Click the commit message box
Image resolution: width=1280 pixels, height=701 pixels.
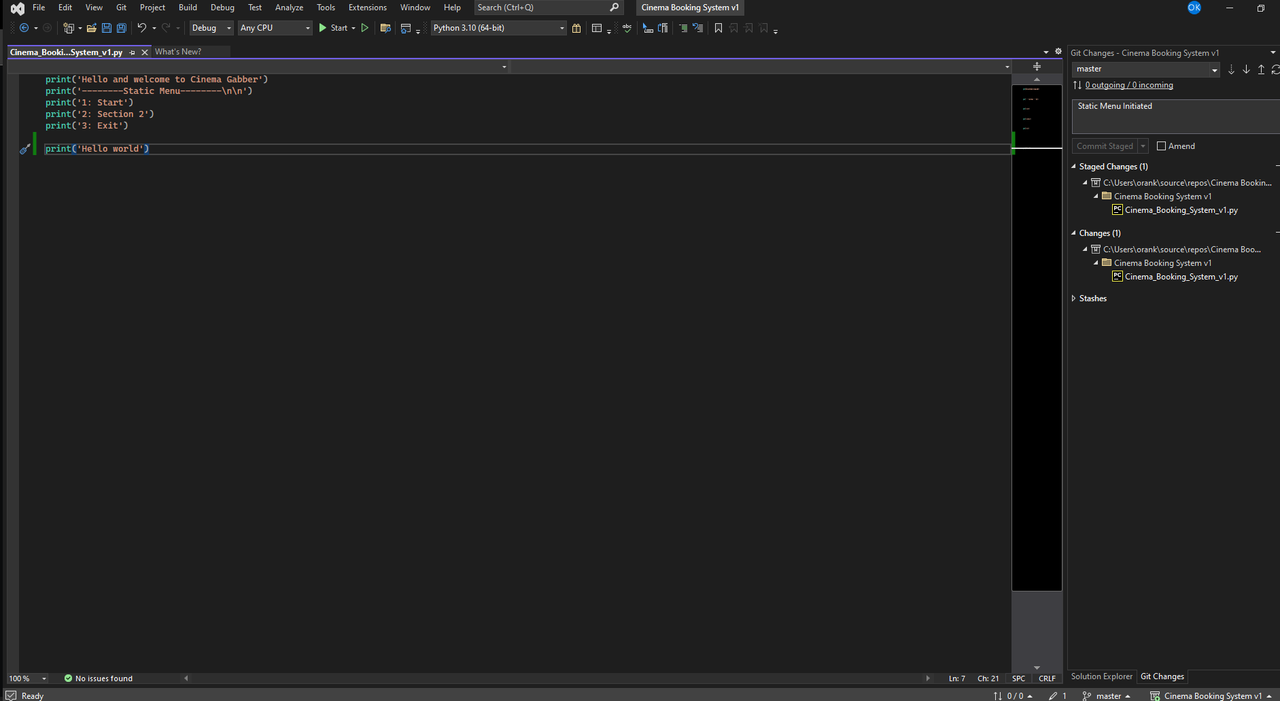click(x=1175, y=115)
